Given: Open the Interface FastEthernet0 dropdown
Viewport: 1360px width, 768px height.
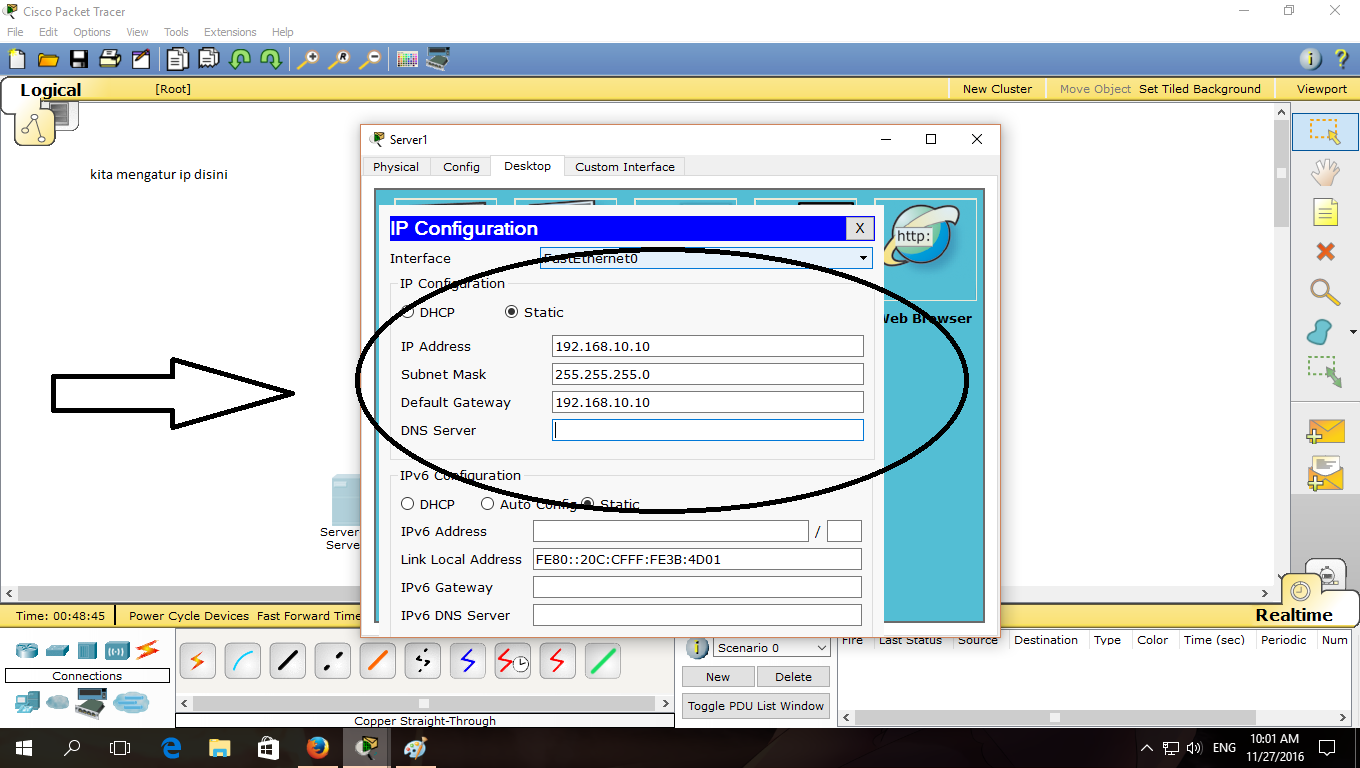Looking at the screenshot, I should [706, 258].
